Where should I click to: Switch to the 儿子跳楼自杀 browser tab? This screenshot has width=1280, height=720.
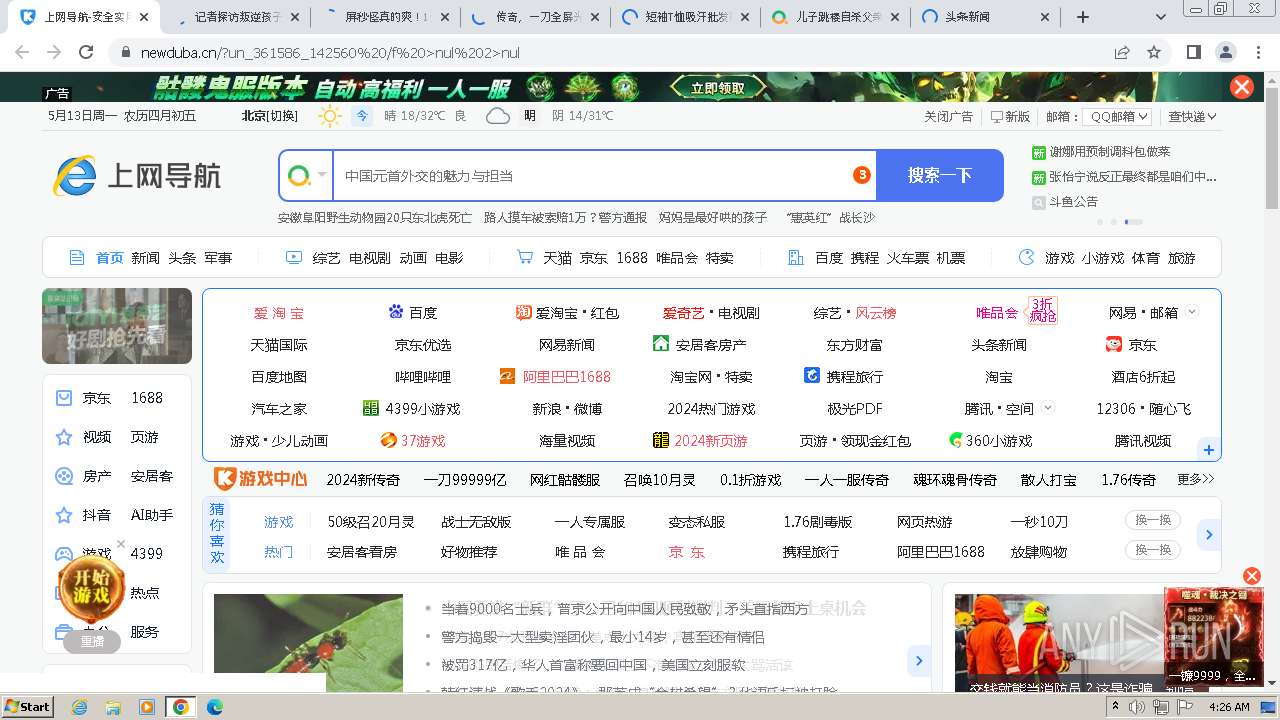click(835, 17)
